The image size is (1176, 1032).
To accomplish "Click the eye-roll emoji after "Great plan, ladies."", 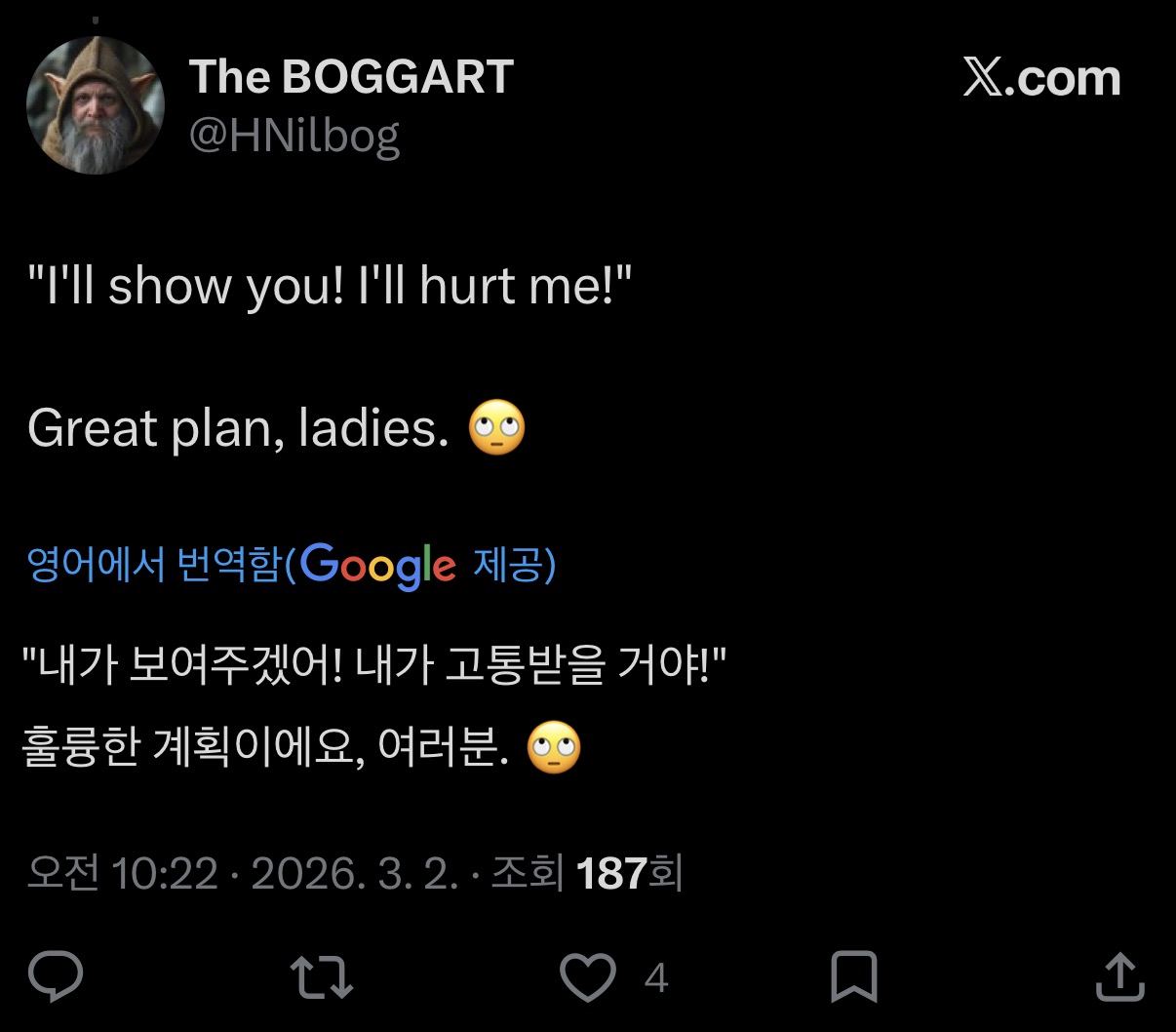I will click(x=497, y=428).
